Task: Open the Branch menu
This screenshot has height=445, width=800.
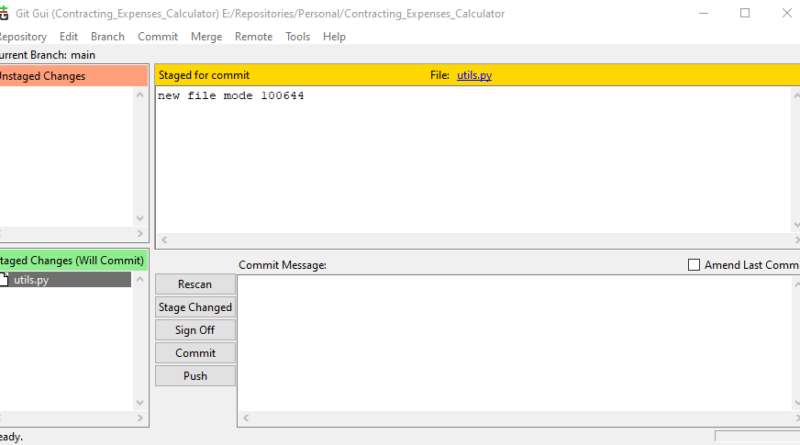Action: point(108,37)
